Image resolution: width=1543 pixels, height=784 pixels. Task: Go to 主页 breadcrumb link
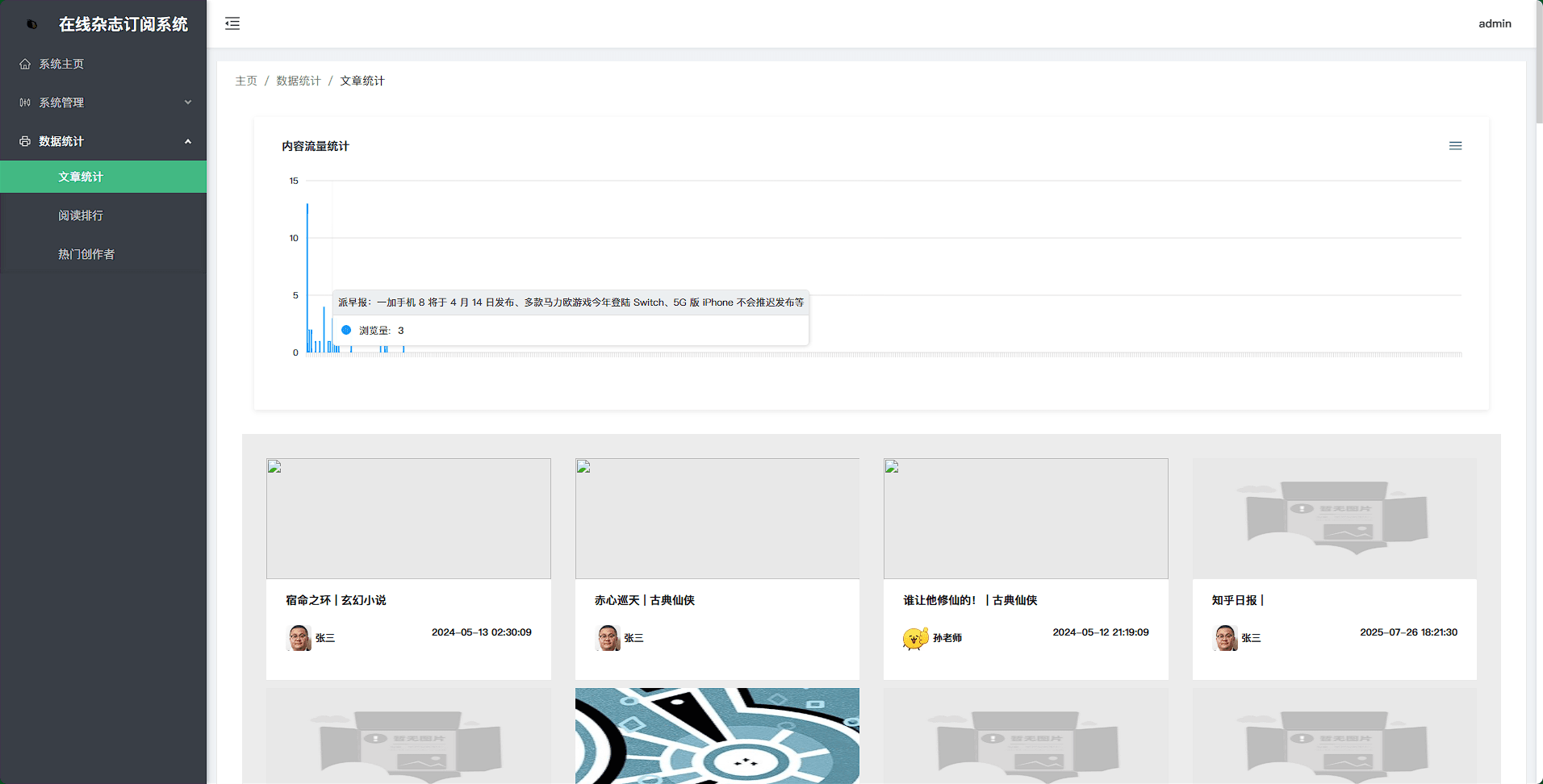[x=246, y=81]
